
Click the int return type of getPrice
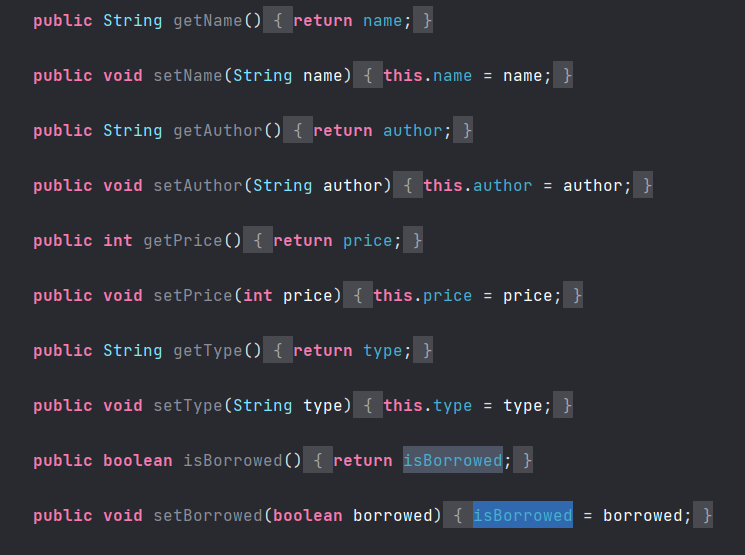coord(118,240)
